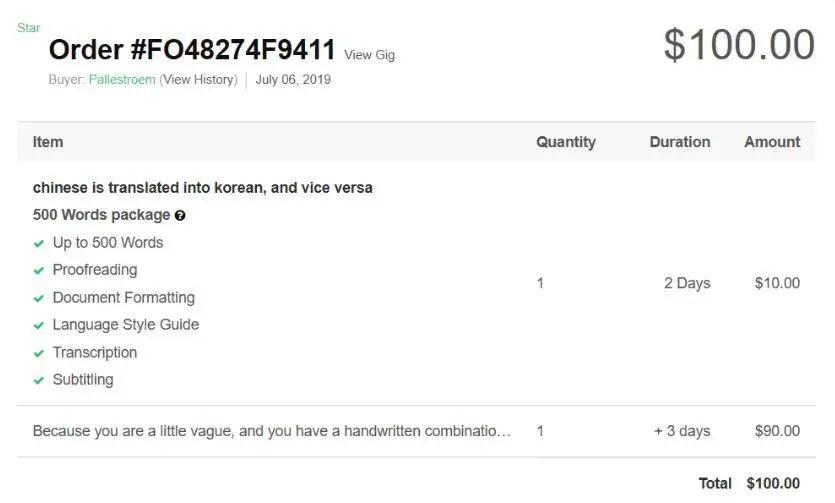The width and height of the screenshot is (835, 503).
Task: Click the checkmark next to Up to 500 Words
Action: point(39,243)
